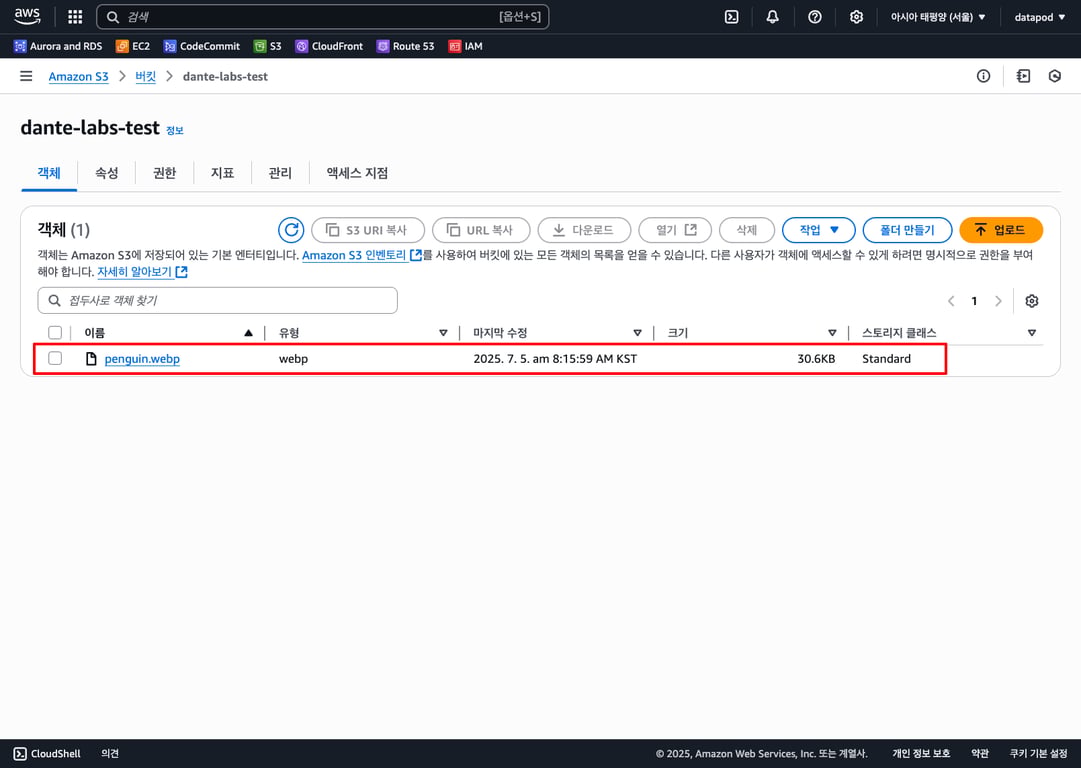1081x768 pixels.
Task: Open the datapod account menu
Action: (1040, 17)
